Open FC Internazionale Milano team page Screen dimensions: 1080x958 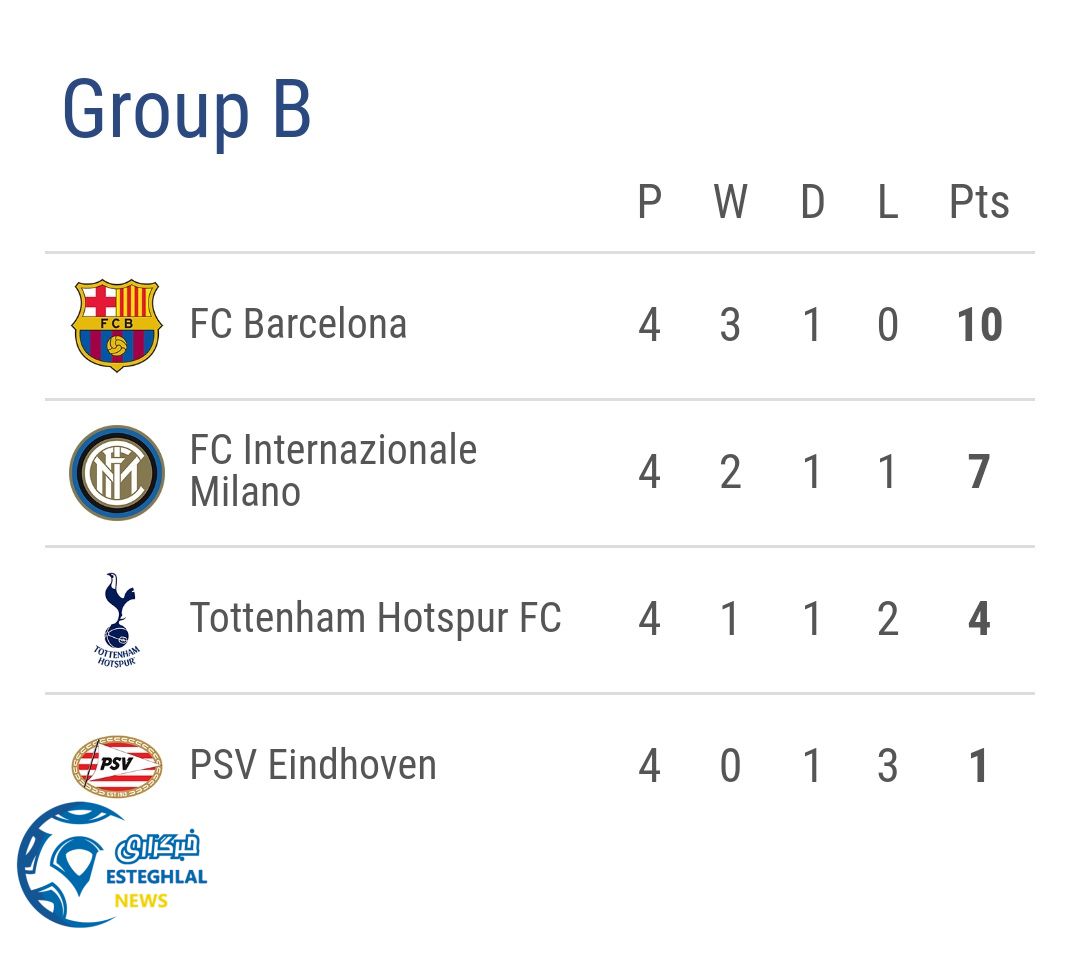333,471
